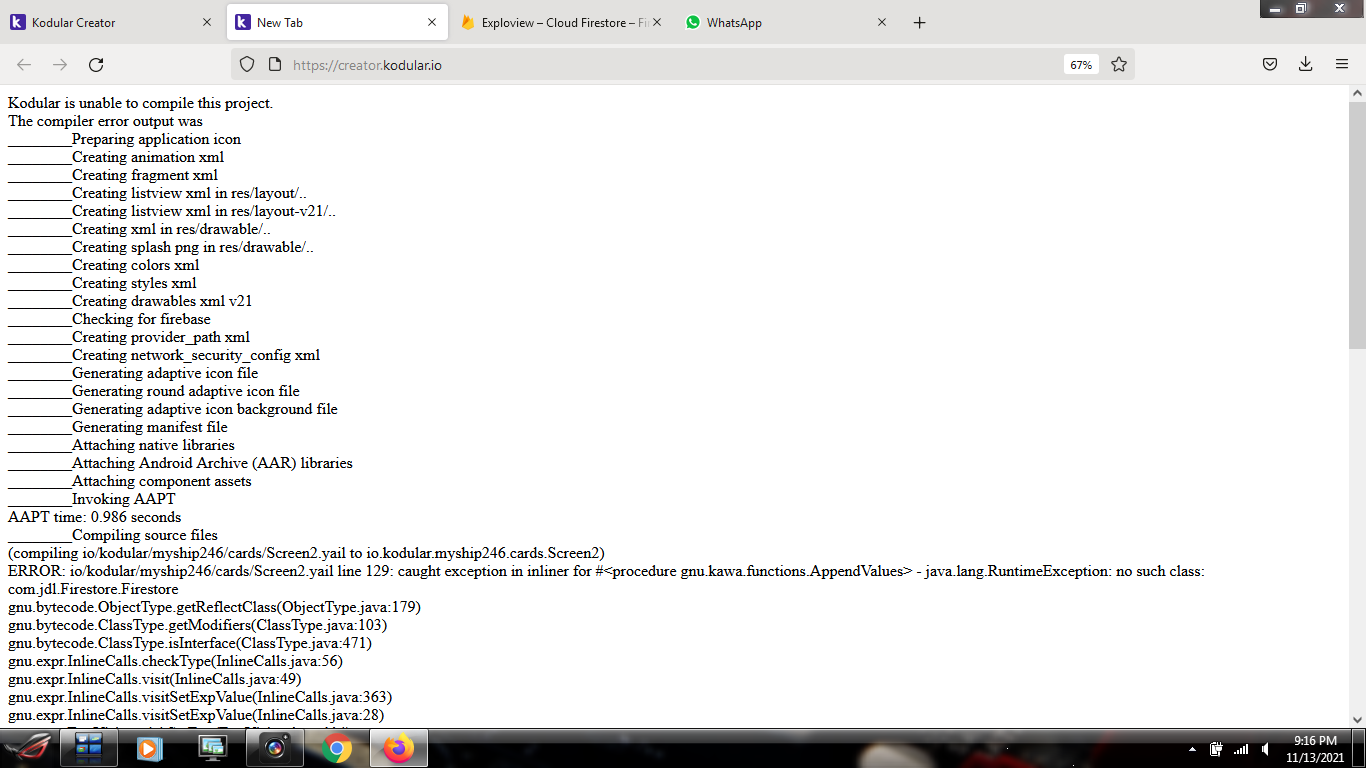Open the Firefox application menu
1366x768 pixels.
(1342, 64)
